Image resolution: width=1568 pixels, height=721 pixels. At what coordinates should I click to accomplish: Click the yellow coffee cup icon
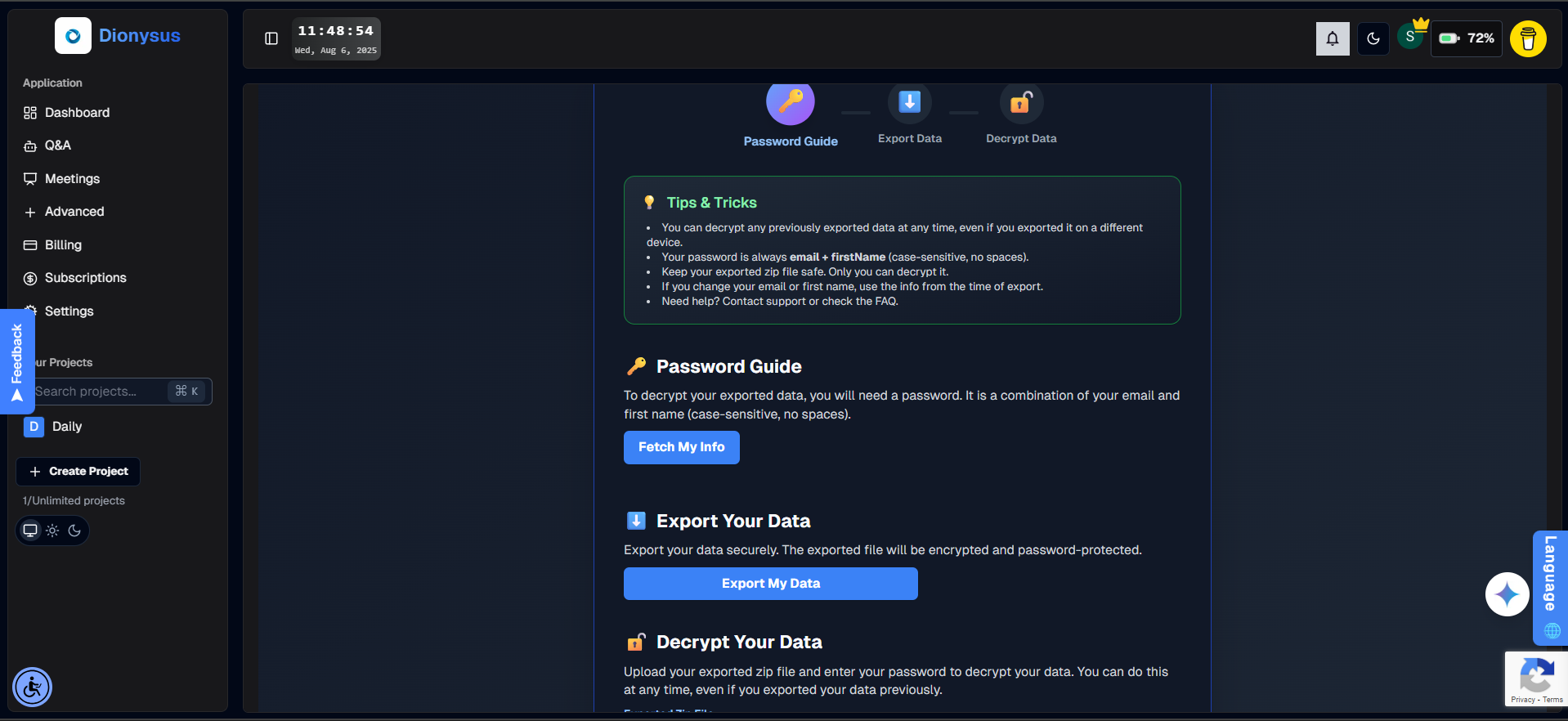(x=1528, y=38)
